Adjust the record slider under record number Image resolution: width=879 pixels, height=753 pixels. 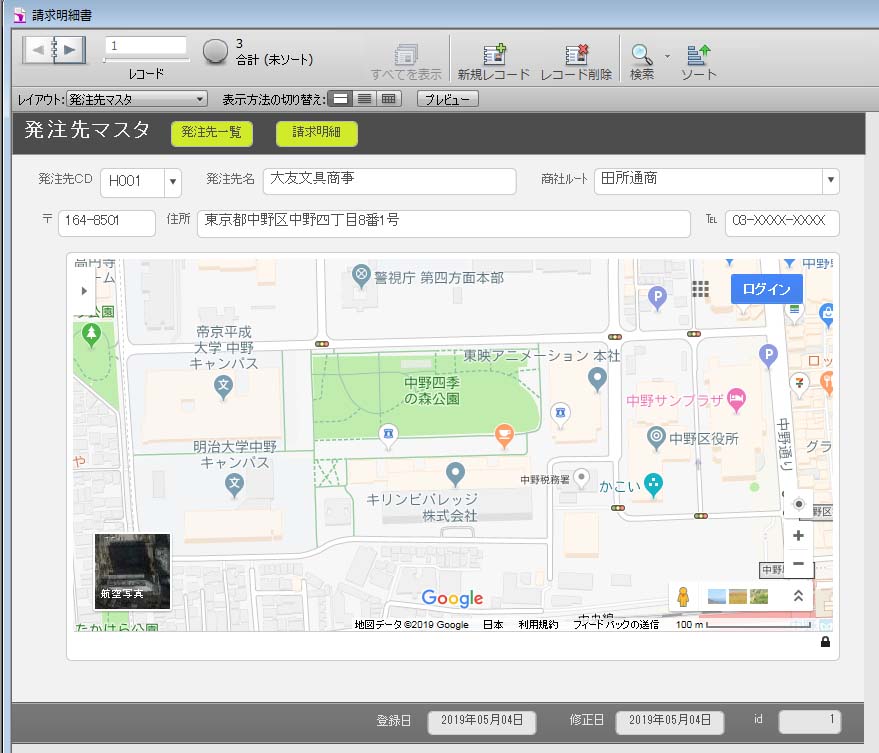[146, 59]
